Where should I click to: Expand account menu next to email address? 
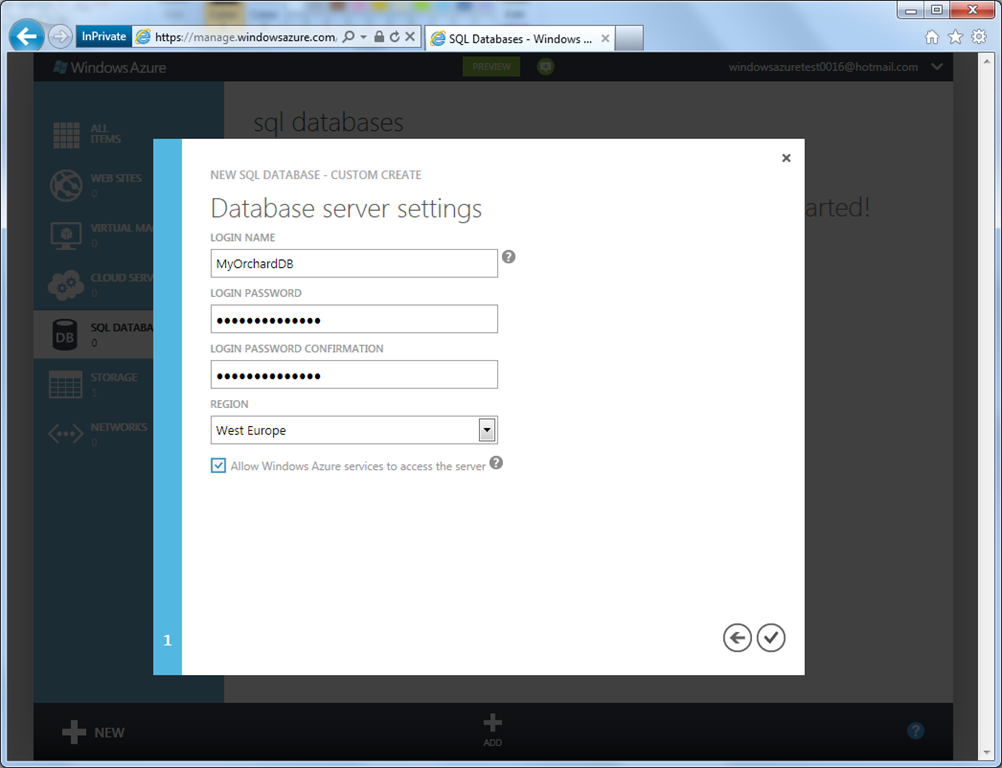pyautogui.click(x=937, y=67)
